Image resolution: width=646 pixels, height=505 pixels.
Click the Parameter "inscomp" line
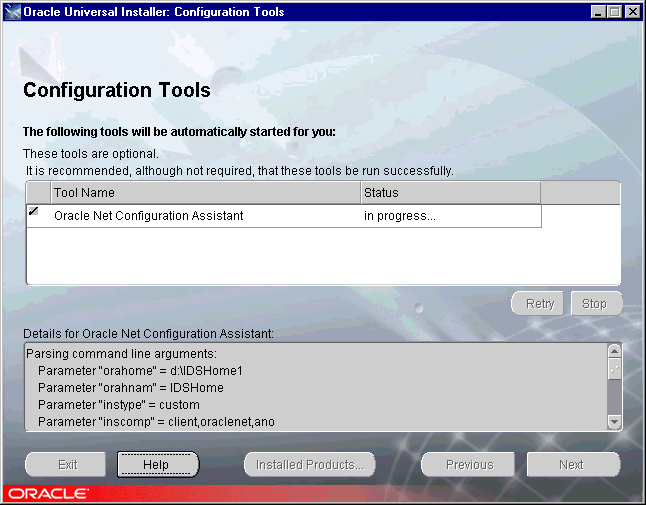(156, 422)
